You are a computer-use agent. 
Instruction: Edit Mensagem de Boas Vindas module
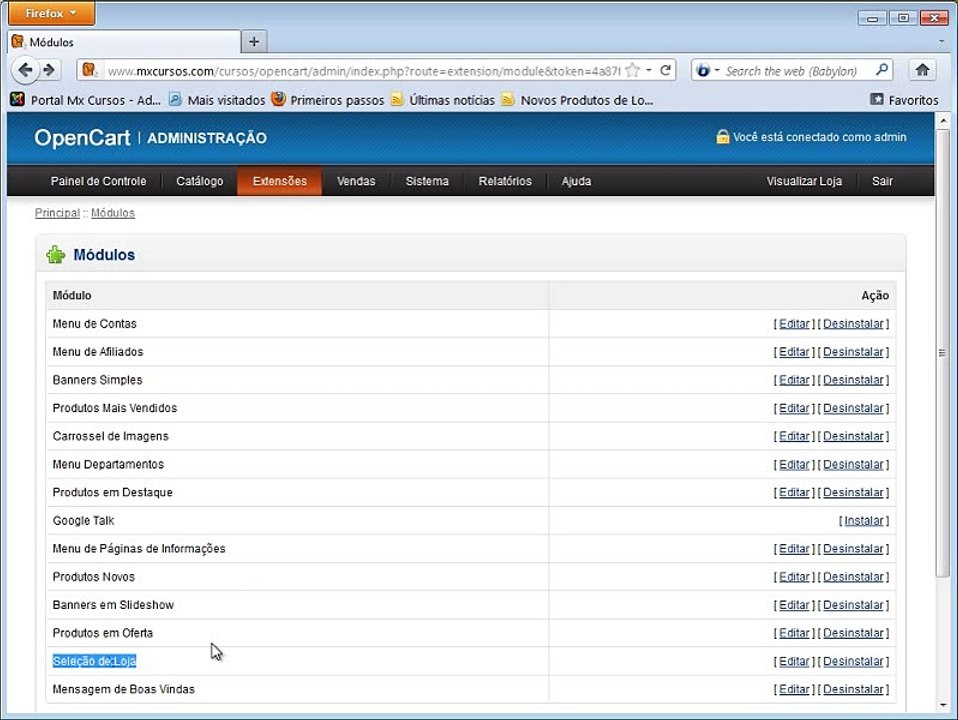coord(794,689)
